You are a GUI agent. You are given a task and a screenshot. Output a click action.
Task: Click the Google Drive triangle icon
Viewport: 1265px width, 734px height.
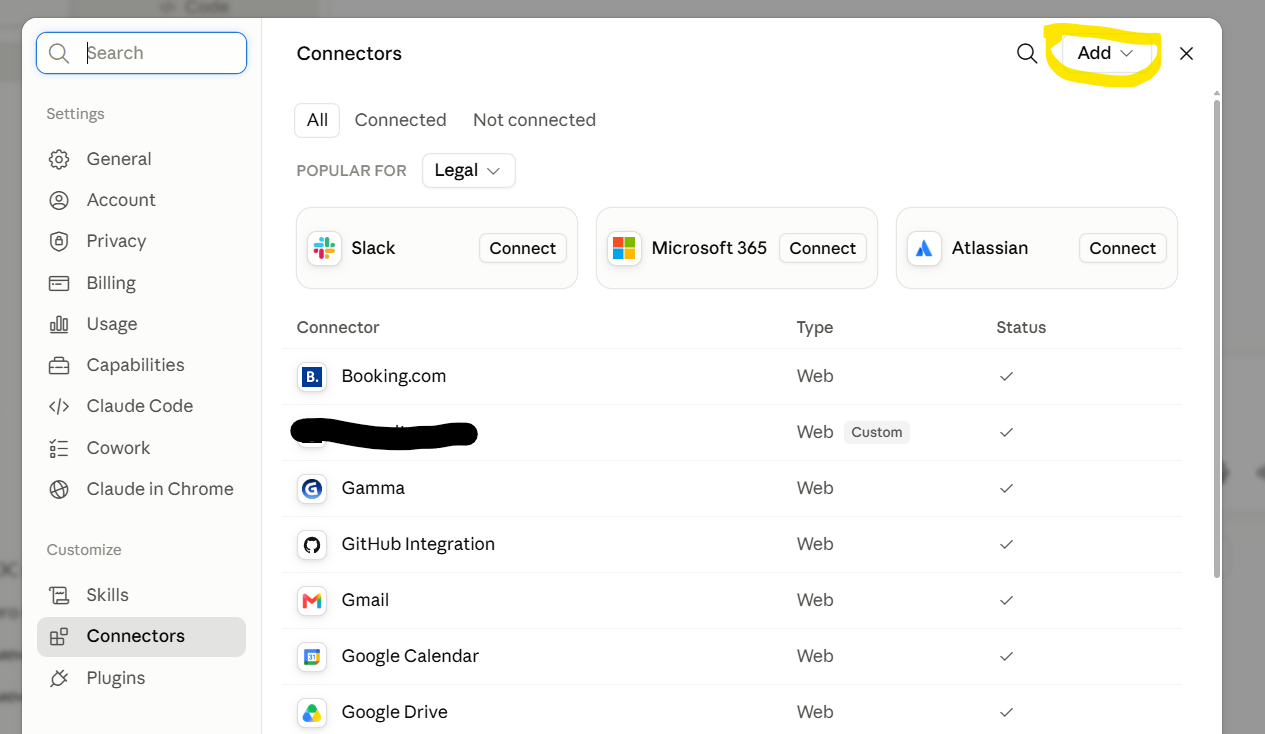312,713
